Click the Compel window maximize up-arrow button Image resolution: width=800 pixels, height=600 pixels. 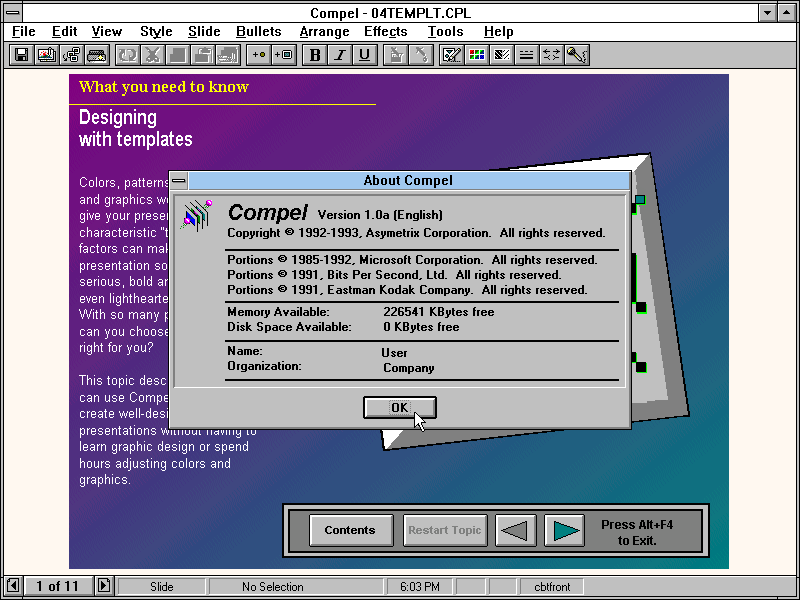click(x=787, y=13)
